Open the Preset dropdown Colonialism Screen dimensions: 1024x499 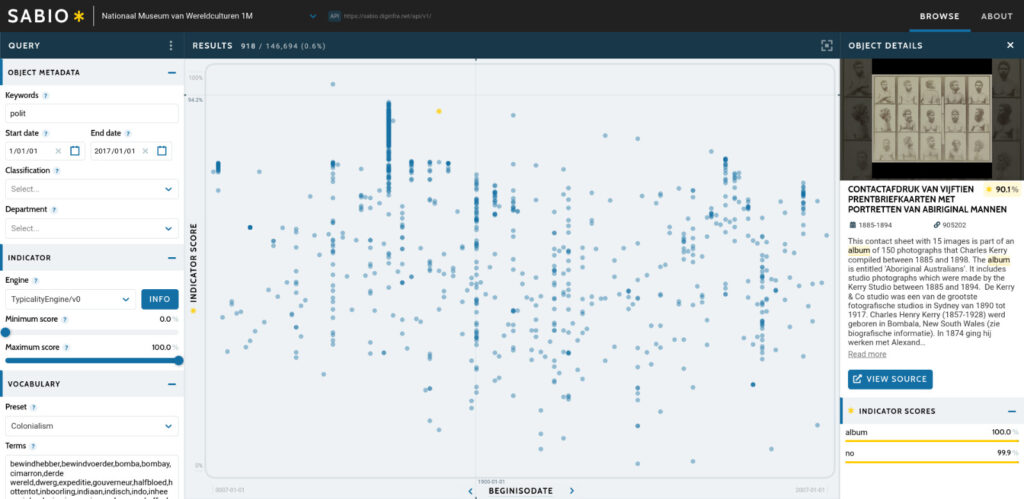click(x=91, y=426)
